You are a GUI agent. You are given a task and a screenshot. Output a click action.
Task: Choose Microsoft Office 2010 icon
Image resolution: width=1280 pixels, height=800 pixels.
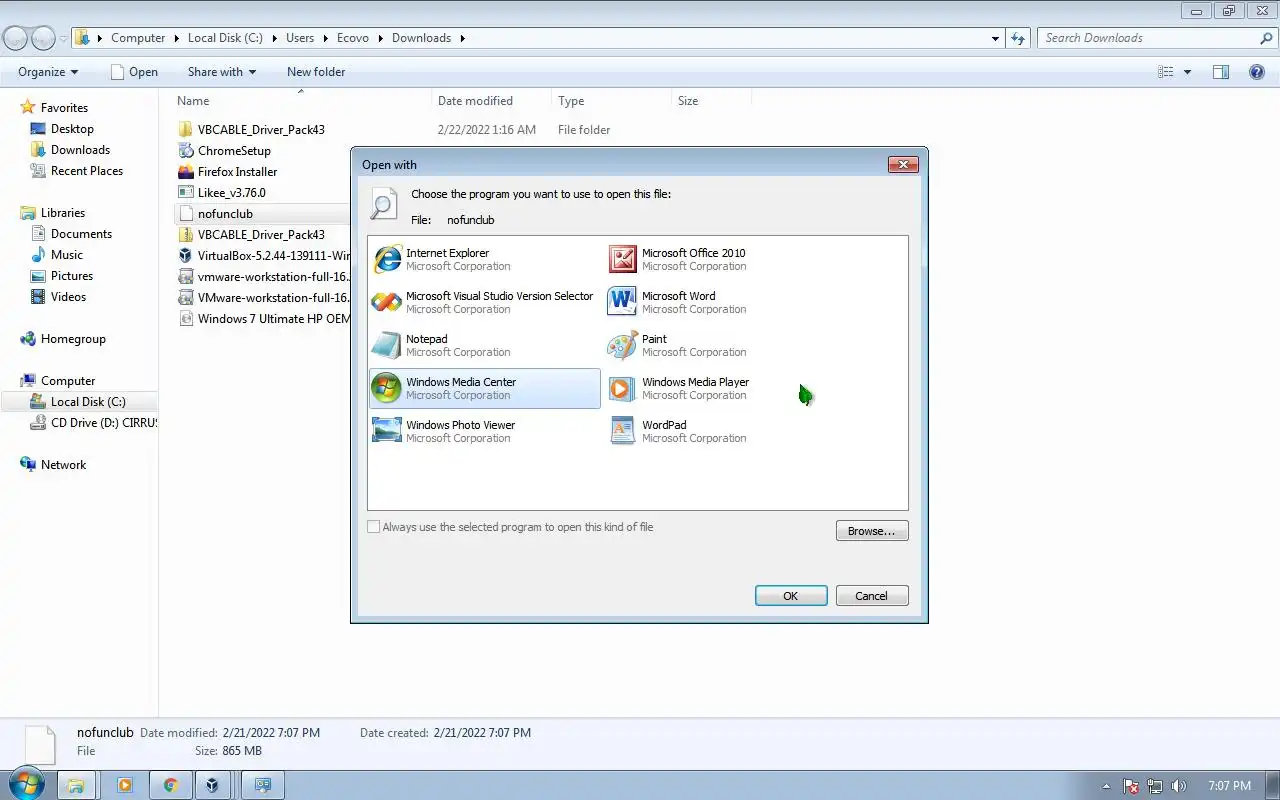[623, 259]
